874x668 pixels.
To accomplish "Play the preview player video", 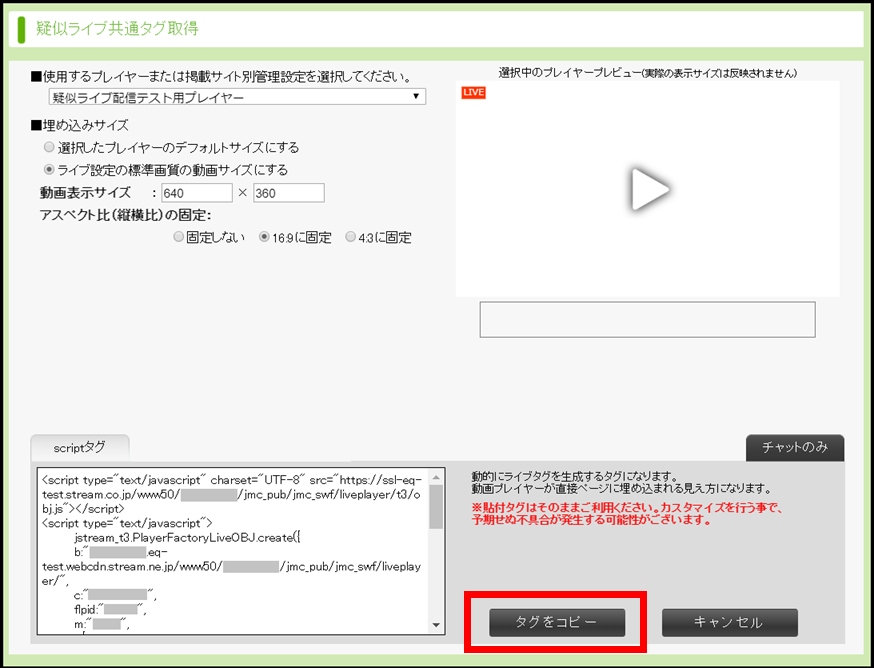I will (x=649, y=190).
